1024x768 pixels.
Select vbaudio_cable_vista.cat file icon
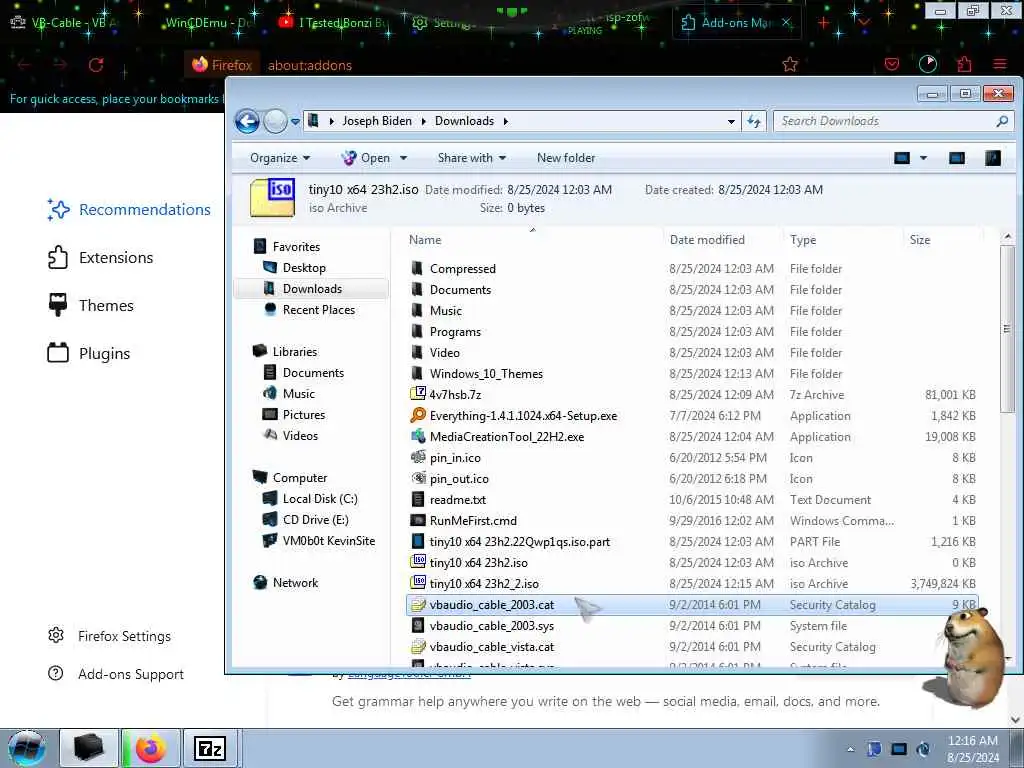[x=417, y=647]
